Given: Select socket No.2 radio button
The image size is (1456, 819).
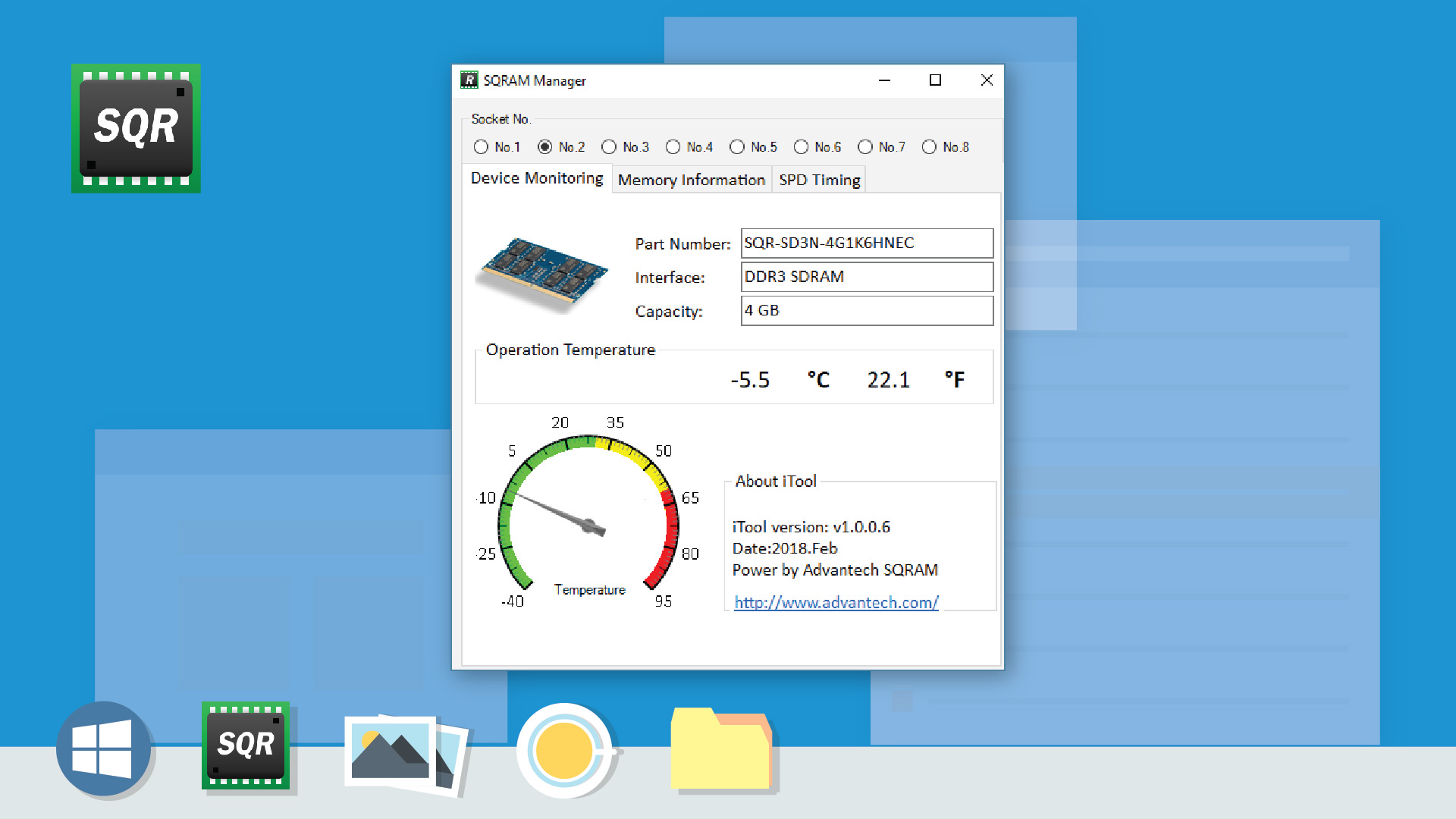Looking at the screenshot, I should (544, 147).
